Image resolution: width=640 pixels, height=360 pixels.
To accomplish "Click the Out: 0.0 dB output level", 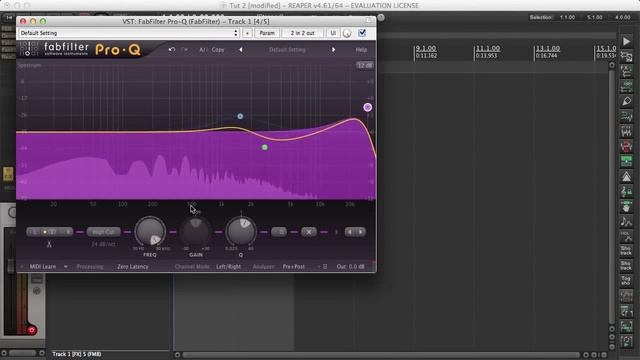I will tap(351, 267).
